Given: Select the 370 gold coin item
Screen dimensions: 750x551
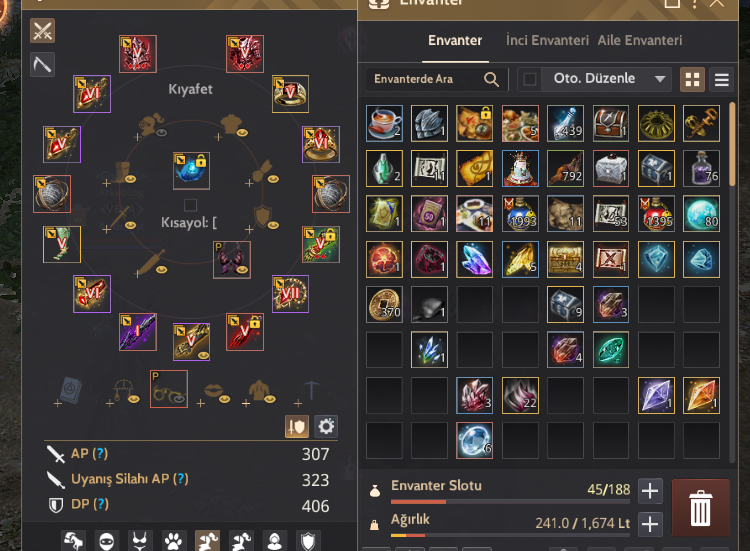Looking at the screenshot, I should pyautogui.click(x=384, y=304).
